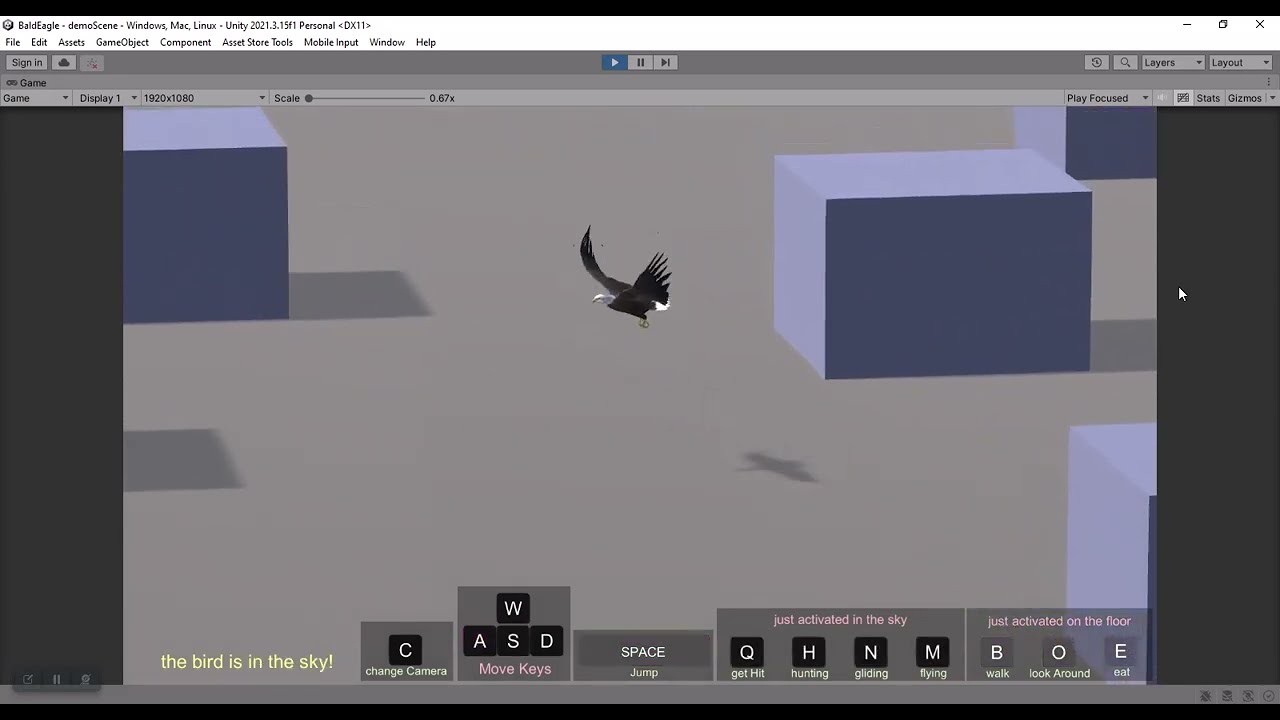Viewport: 1280px width, 720px height.
Task: Click the first status bar icon at bottom right
Action: click(x=1206, y=696)
